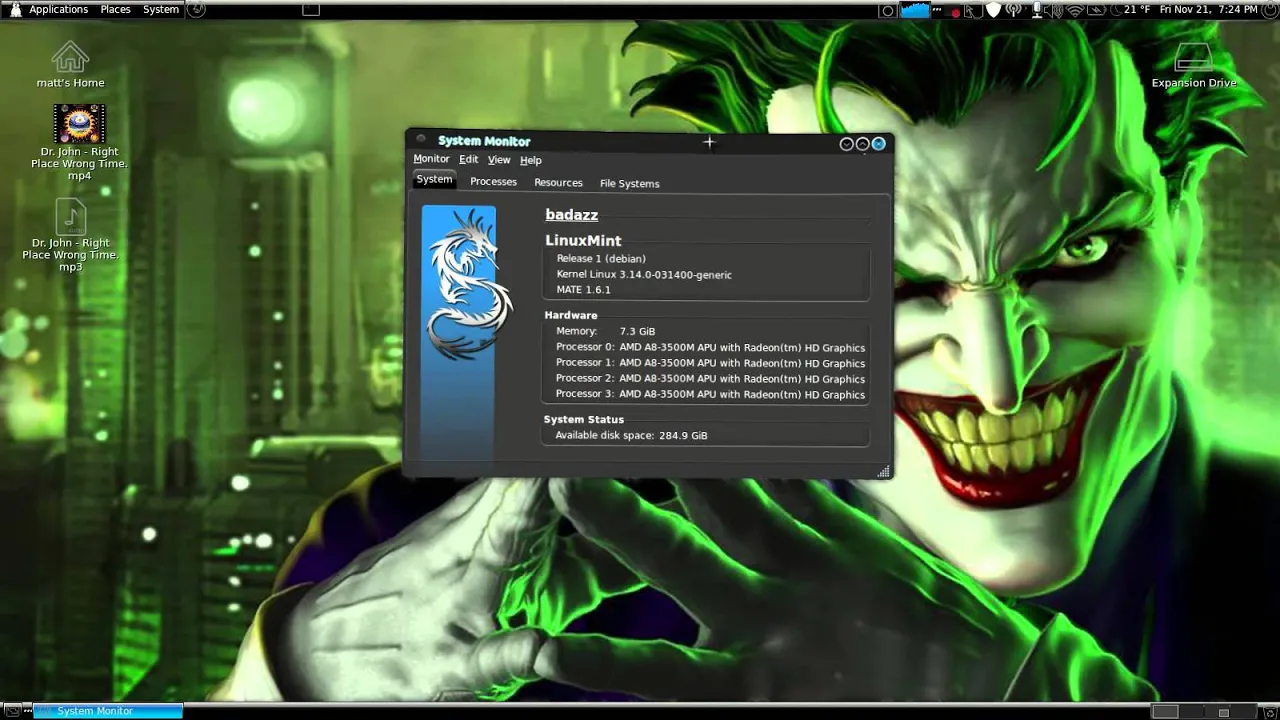Click the 'Hardware' heading

click(x=570, y=315)
